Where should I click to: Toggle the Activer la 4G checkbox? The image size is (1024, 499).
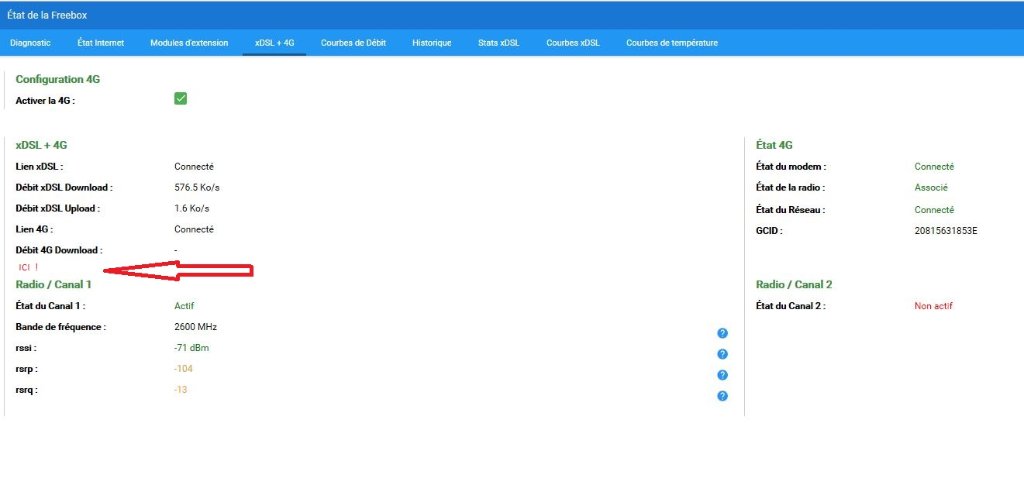181,98
